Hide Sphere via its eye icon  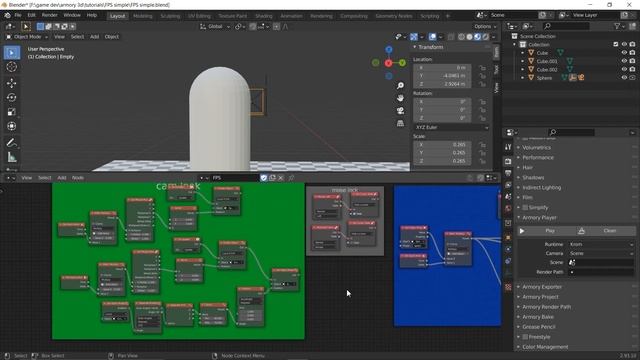pyautogui.click(x=624, y=78)
